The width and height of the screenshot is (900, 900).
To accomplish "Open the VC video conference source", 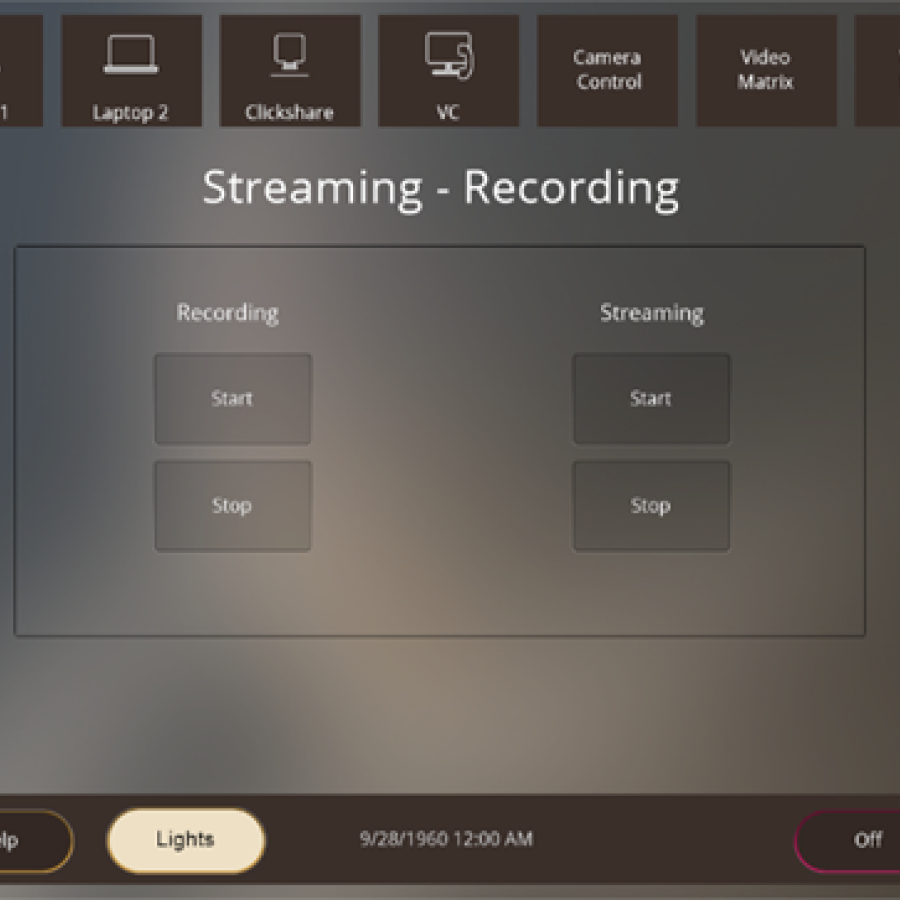I will point(448,71).
